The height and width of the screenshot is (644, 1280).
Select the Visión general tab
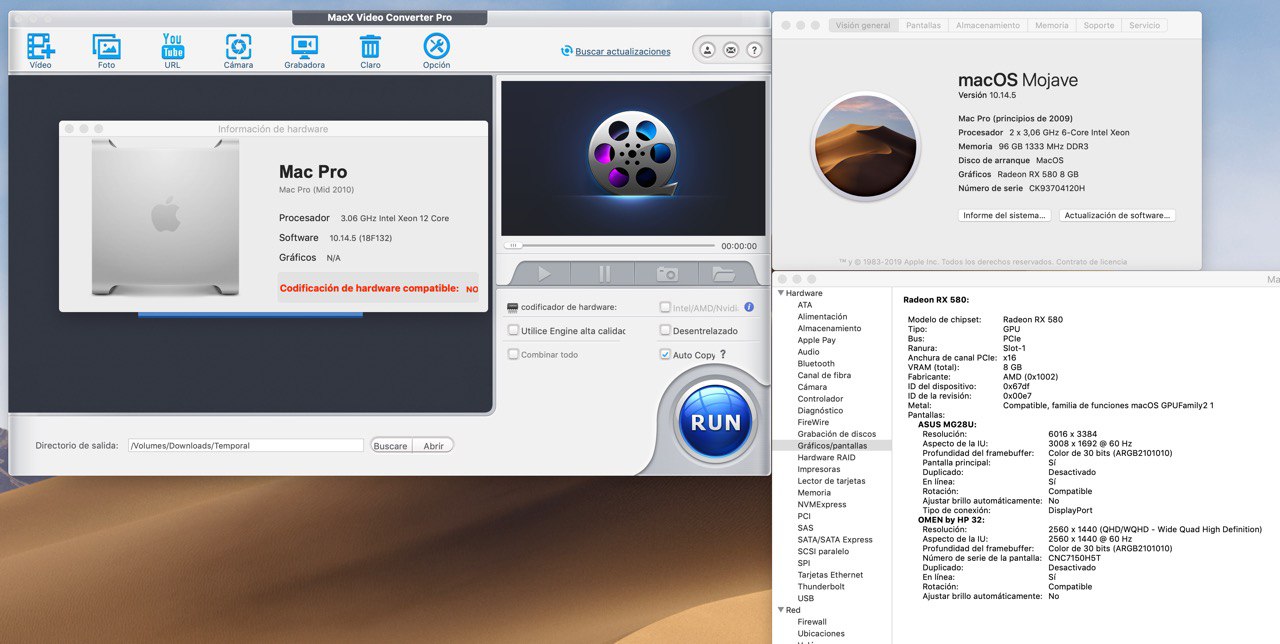pyautogui.click(x=863, y=25)
